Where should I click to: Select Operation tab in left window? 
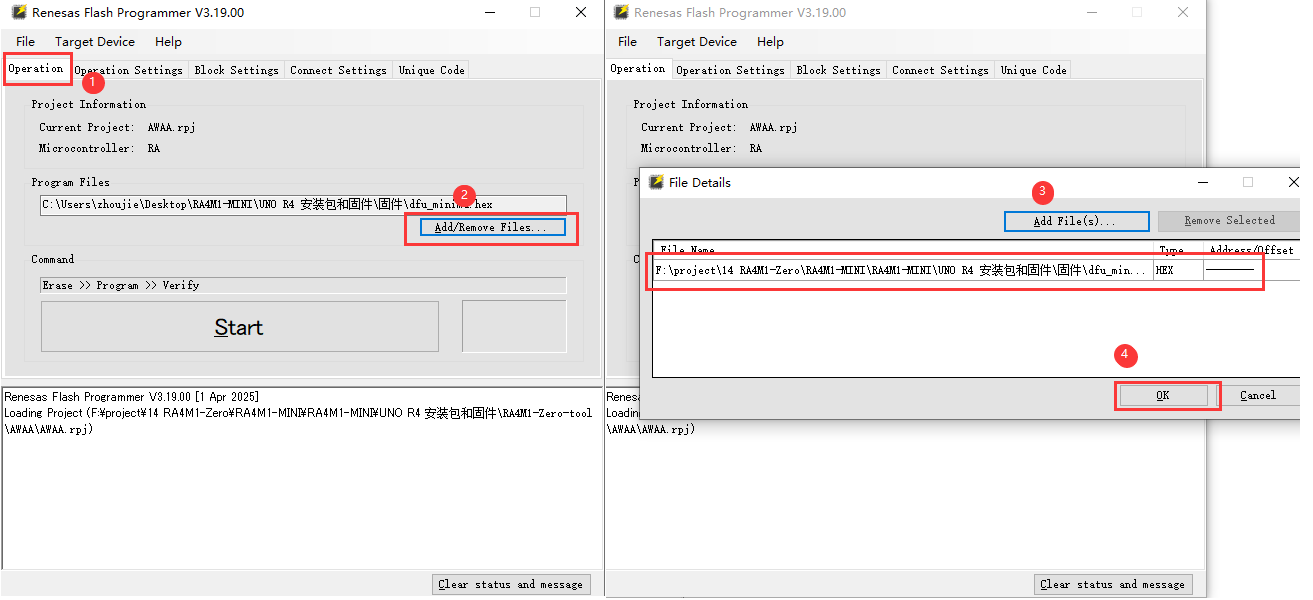pyautogui.click(x=36, y=69)
